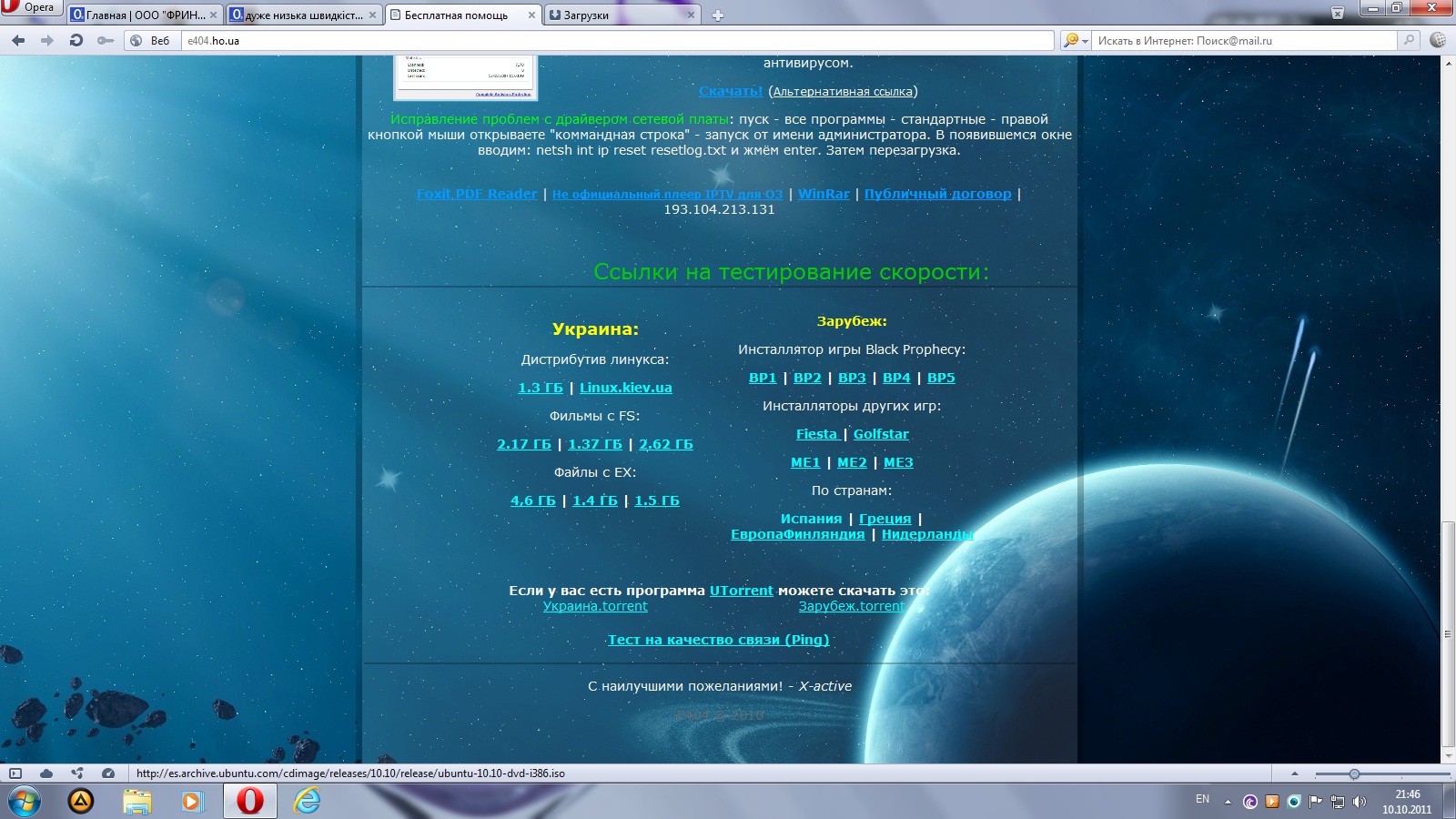The width and height of the screenshot is (1456, 819).
Task: Open the ME2 link
Action: click(x=852, y=462)
